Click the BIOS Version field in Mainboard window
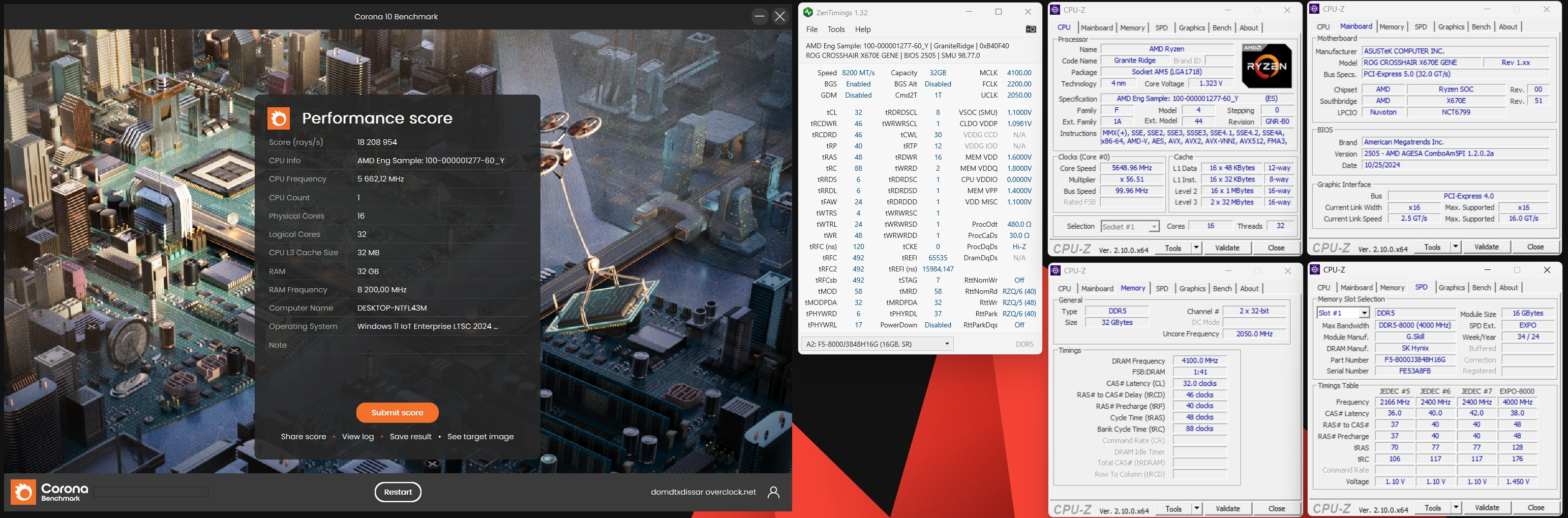This screenshot has height=518, width=1568. [1456, 154]
